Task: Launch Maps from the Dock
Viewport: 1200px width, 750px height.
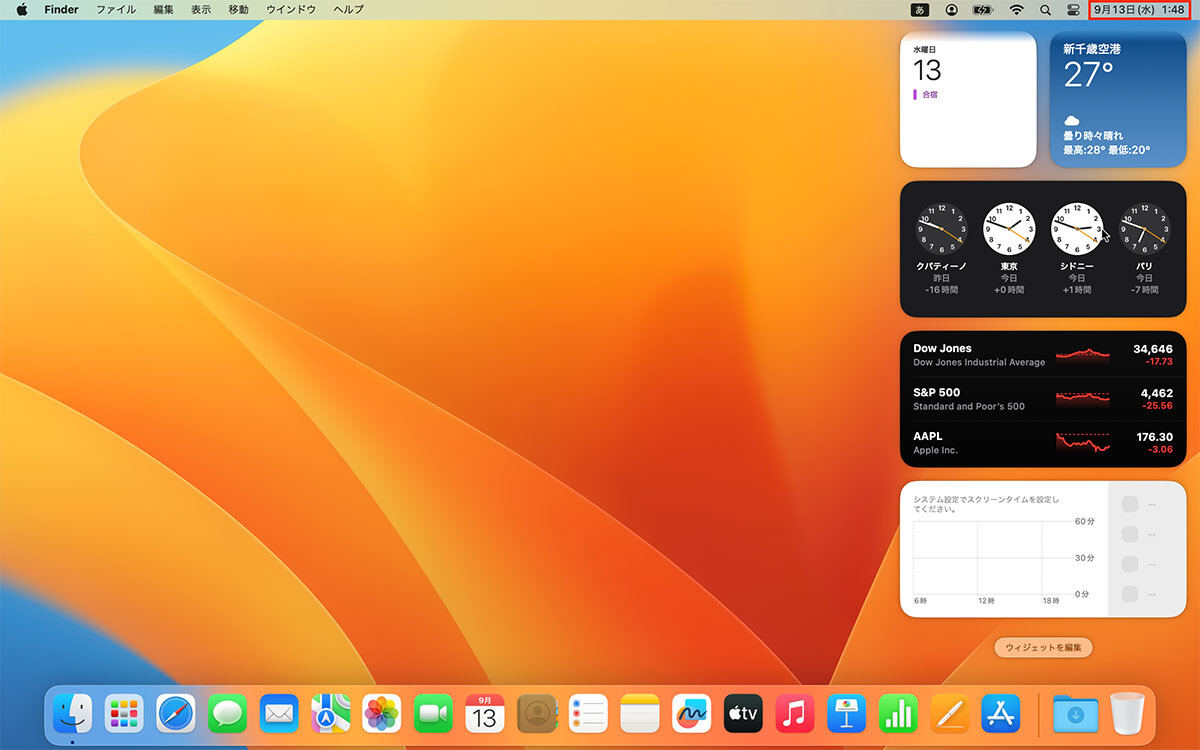Action: click(330, 714)
